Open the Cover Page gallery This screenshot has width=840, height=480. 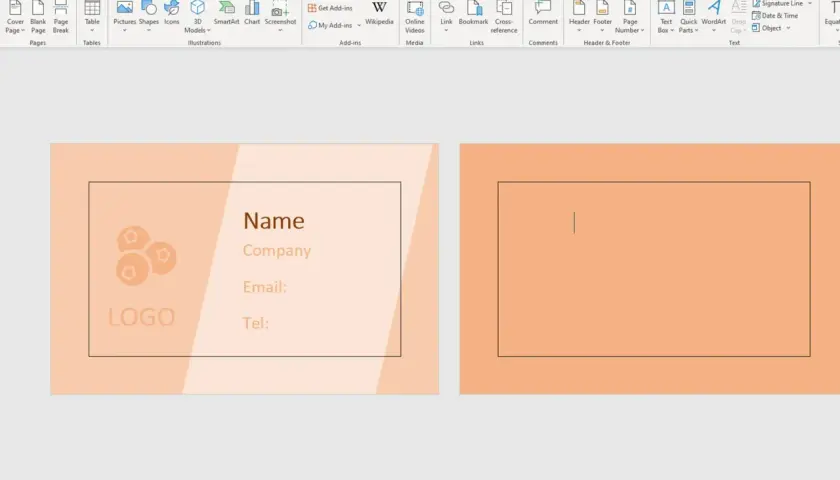pyautogui.click(x=15, y=17)
